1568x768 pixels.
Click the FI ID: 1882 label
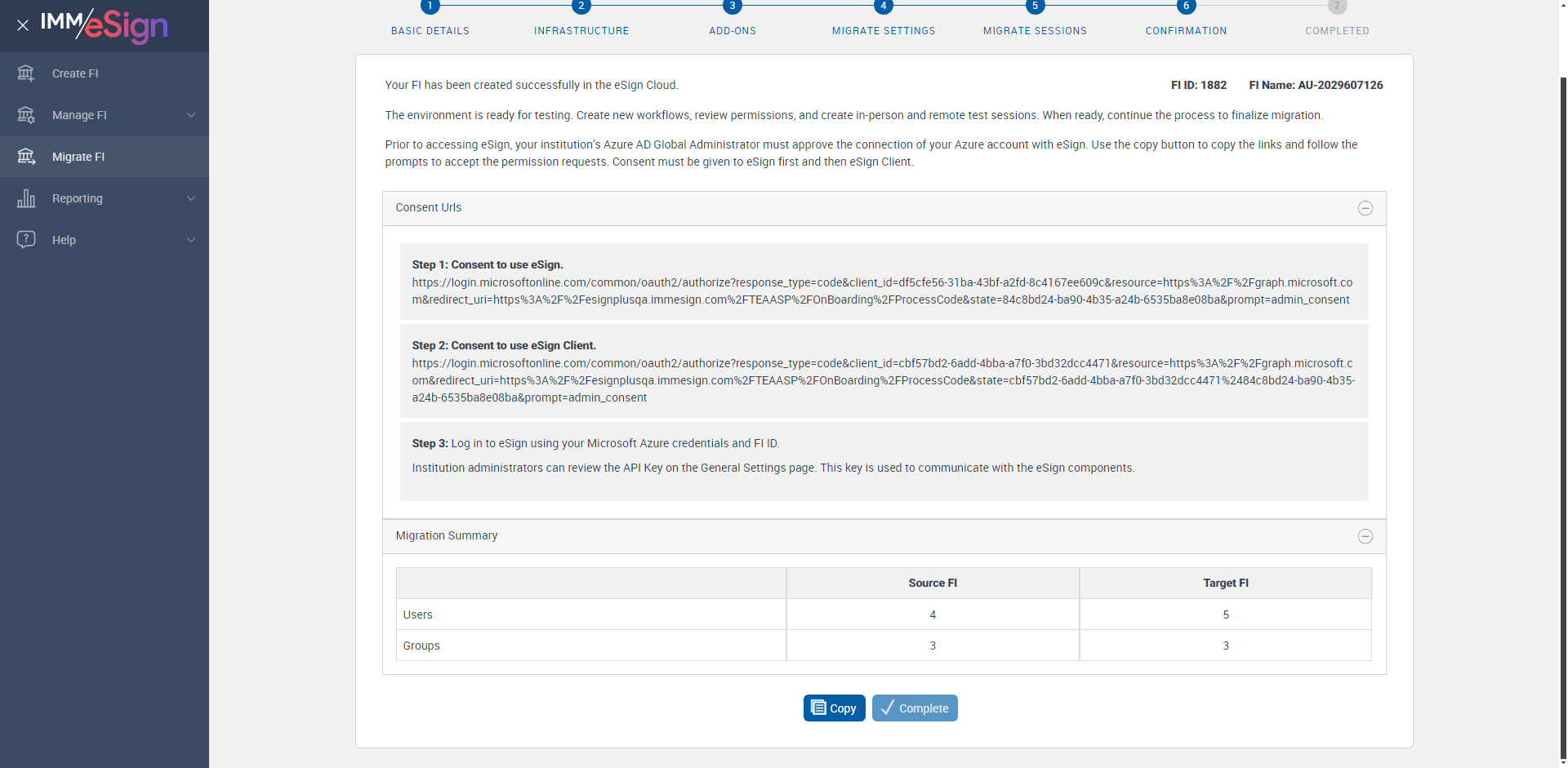point(1199,85)
